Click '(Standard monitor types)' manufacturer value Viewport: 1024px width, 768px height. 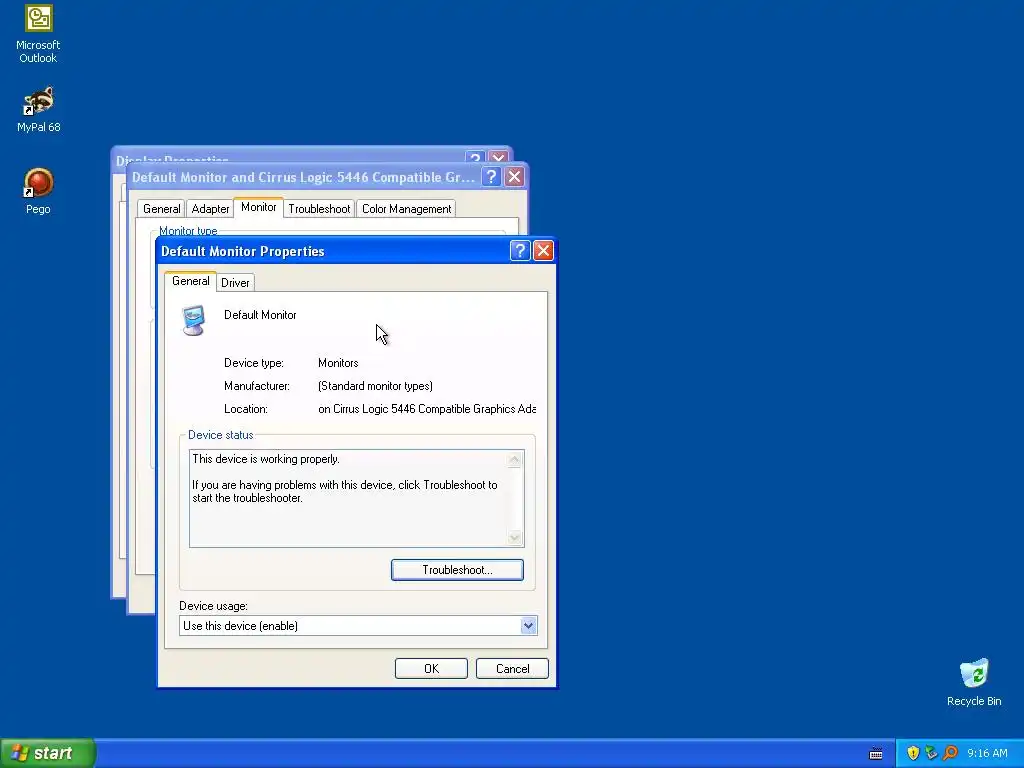click(x=376, y=386)
